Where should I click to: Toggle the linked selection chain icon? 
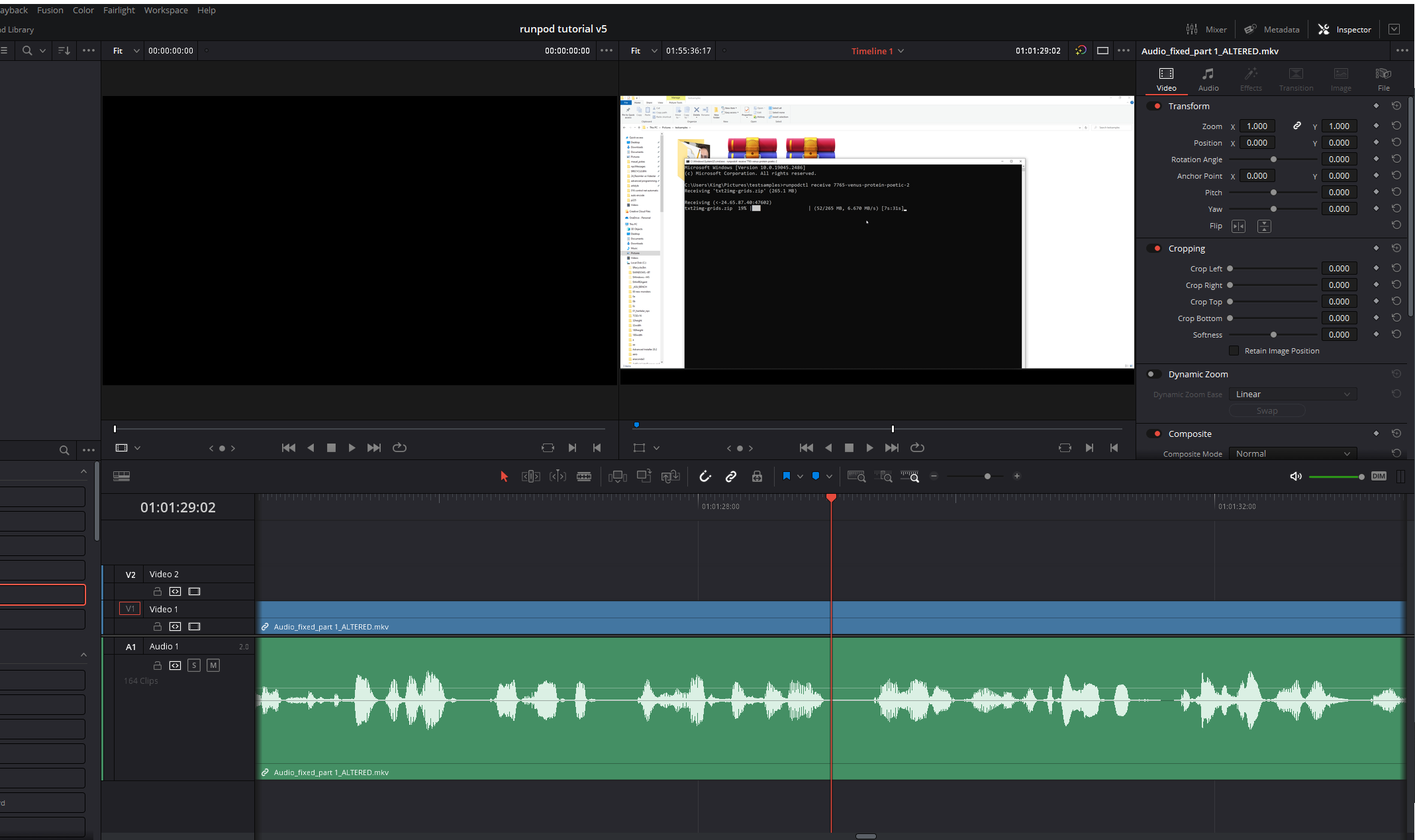point(731,477)
